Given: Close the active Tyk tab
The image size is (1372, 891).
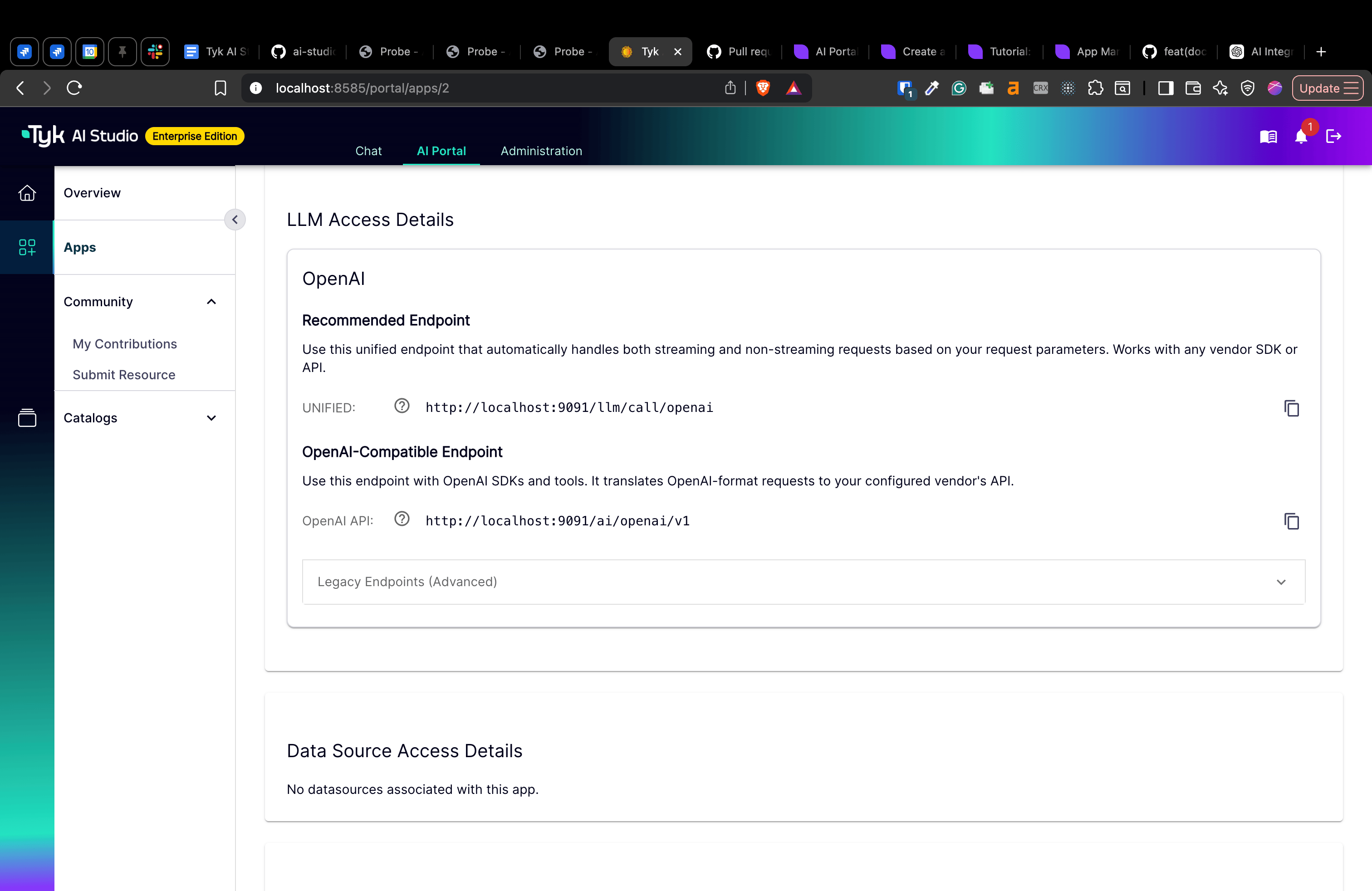Looking at the screenshot, I should click(678, 52).
